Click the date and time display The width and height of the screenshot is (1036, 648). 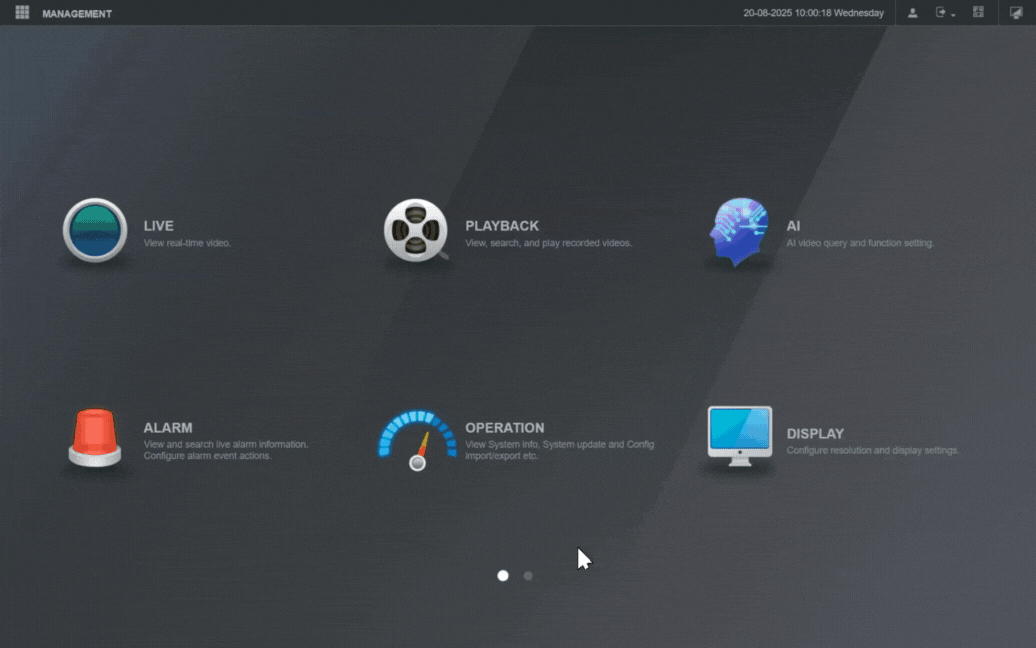coord(813,13)
